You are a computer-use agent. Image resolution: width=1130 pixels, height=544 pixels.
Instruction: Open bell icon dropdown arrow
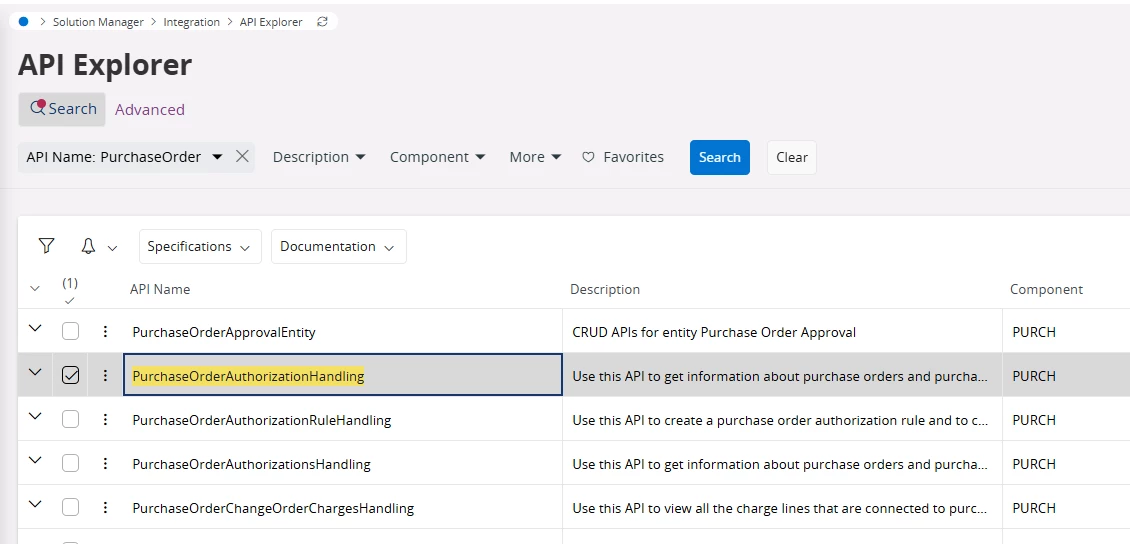(x=112, y=248)
